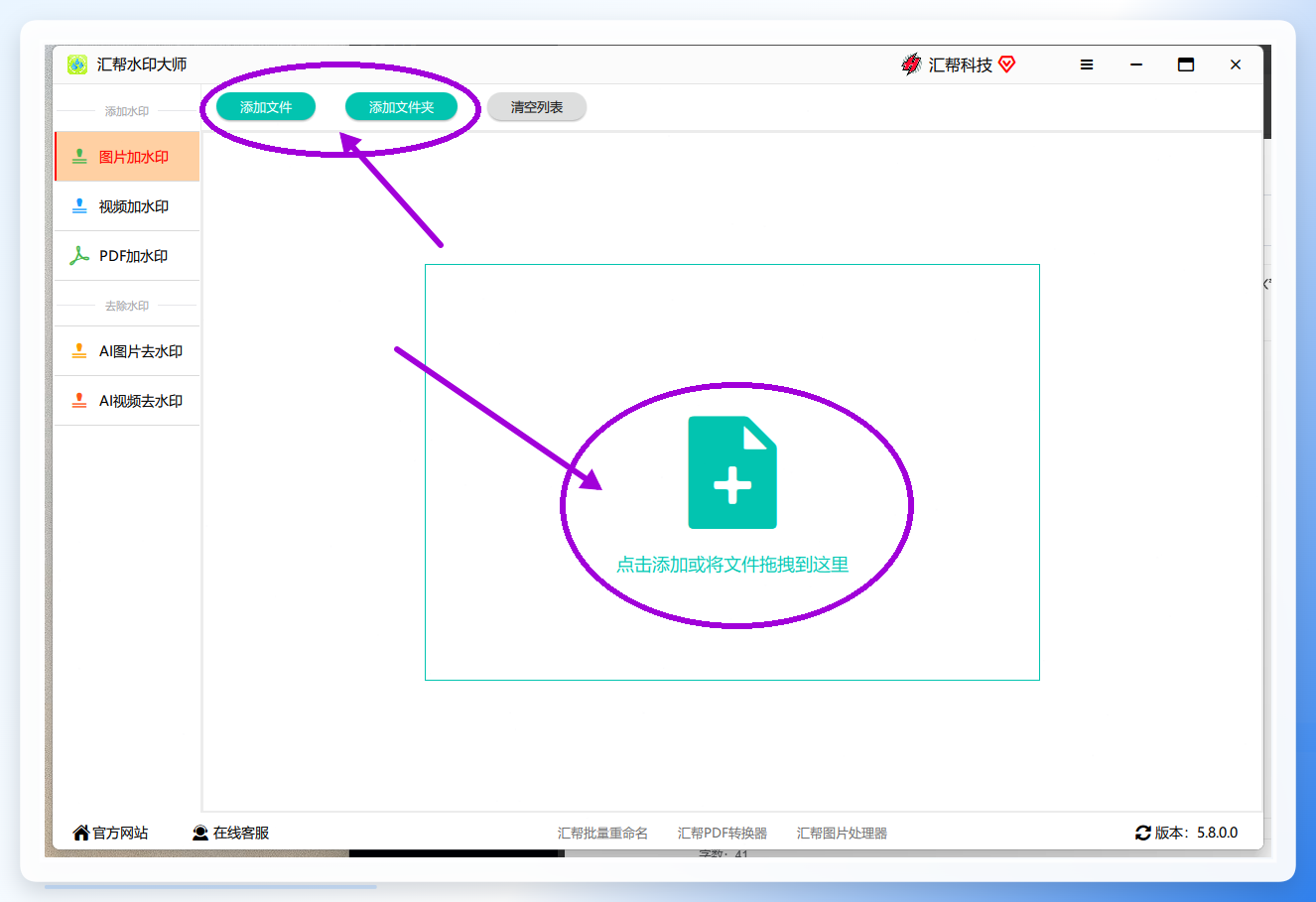Screen dimensions: 1316x902
Task: Open 汇帮图片处理器 link
Action: click(x=842, y=834)
